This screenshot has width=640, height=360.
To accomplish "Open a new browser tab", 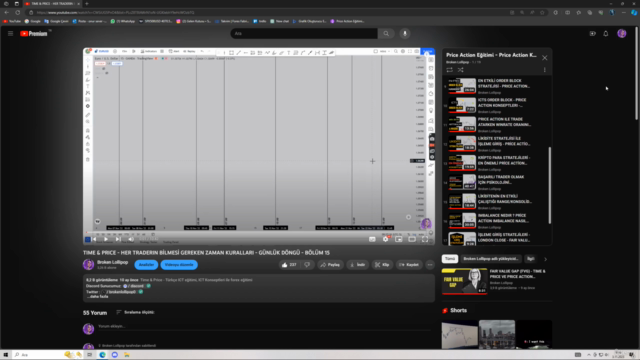I will (x=87, y=4).
